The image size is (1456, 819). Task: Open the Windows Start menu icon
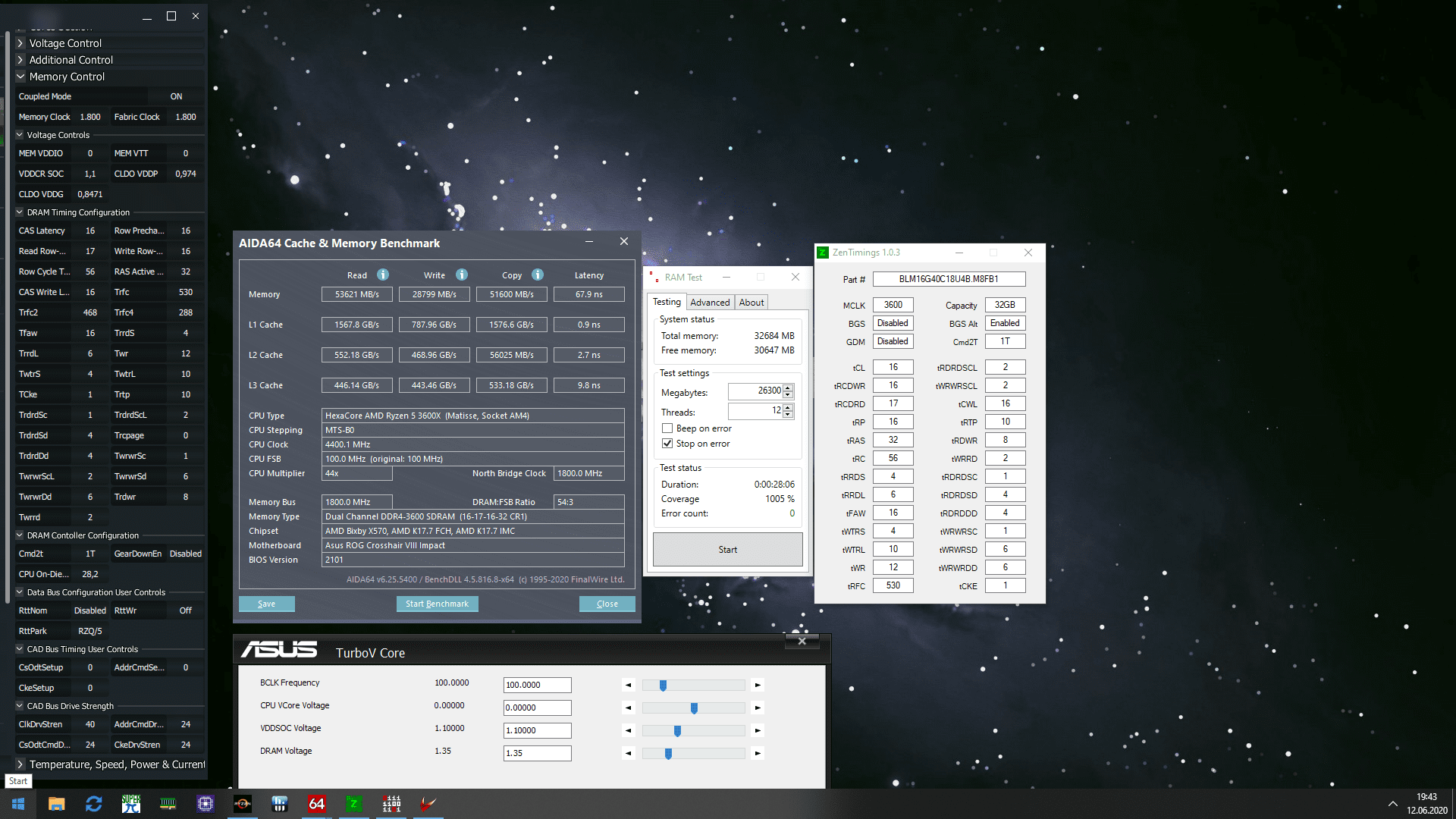18,804
